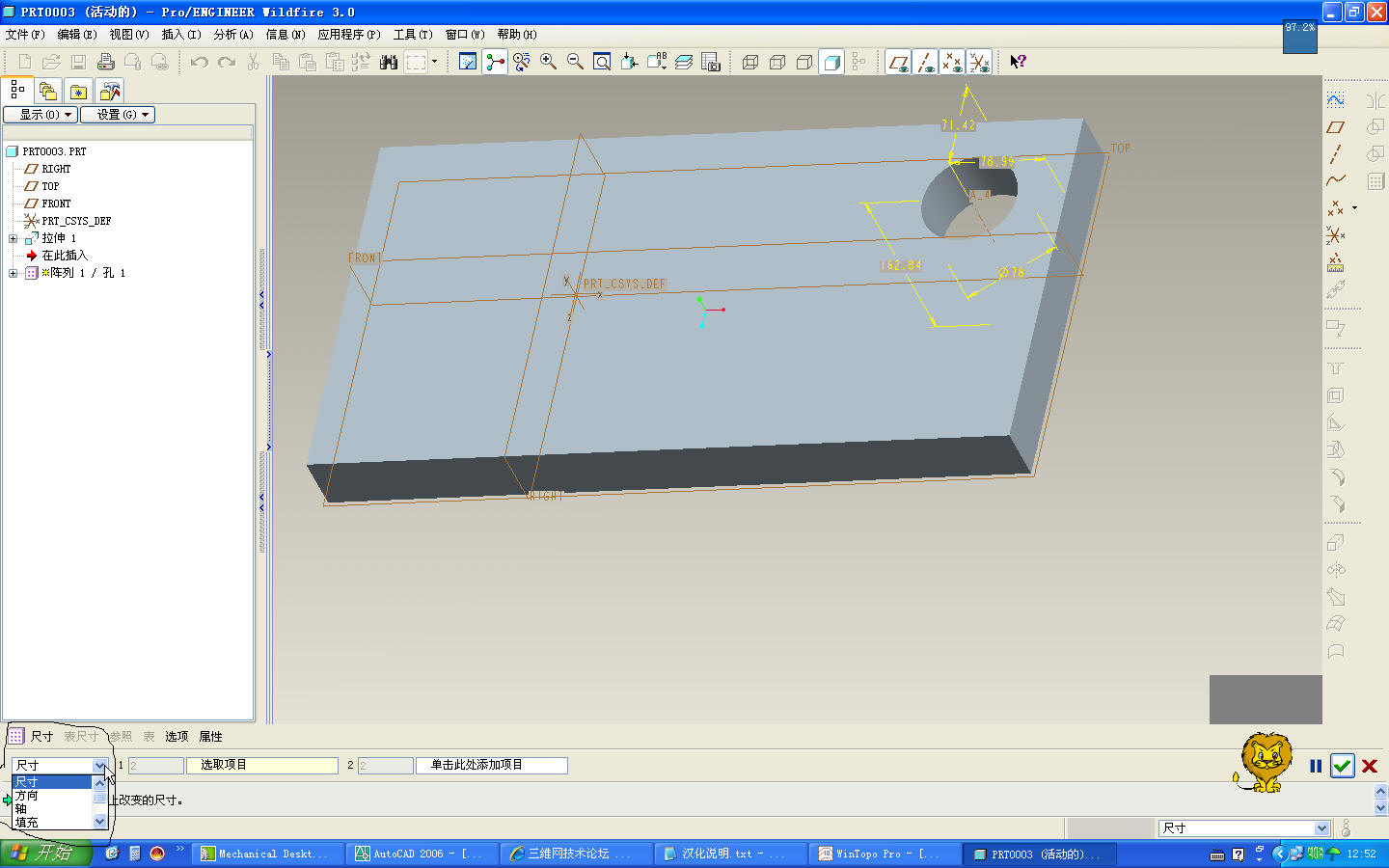This screenshot has height=868, width=1389.
Task: Open the 分析 (Analysis) menu
Action: pos(233,35)
